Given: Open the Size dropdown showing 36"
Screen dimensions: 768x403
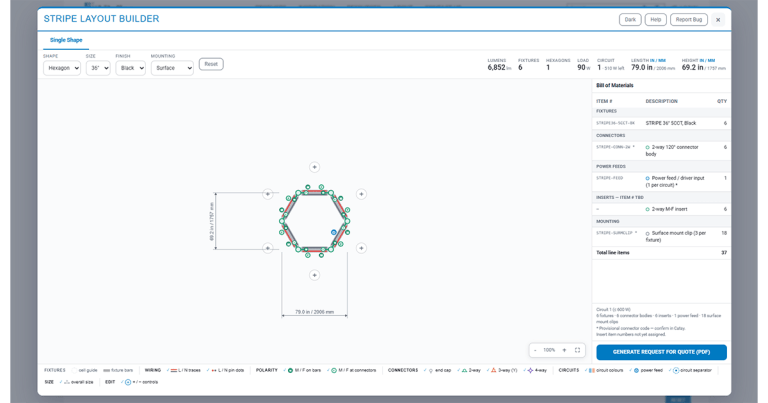Looking at the screenshot, I should [x=98, y=68].
